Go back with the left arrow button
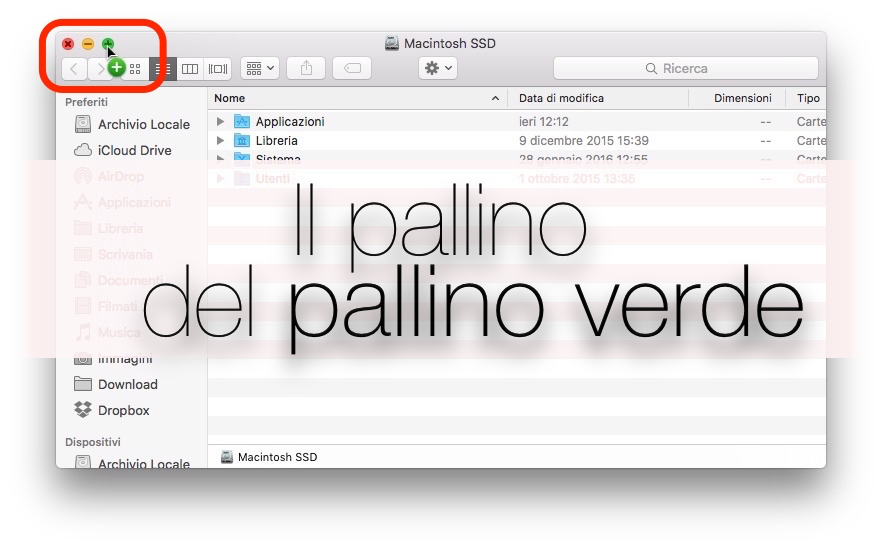The height and width of the screenshot is (548, 882). pyautogui.click(x=74, y=69)
